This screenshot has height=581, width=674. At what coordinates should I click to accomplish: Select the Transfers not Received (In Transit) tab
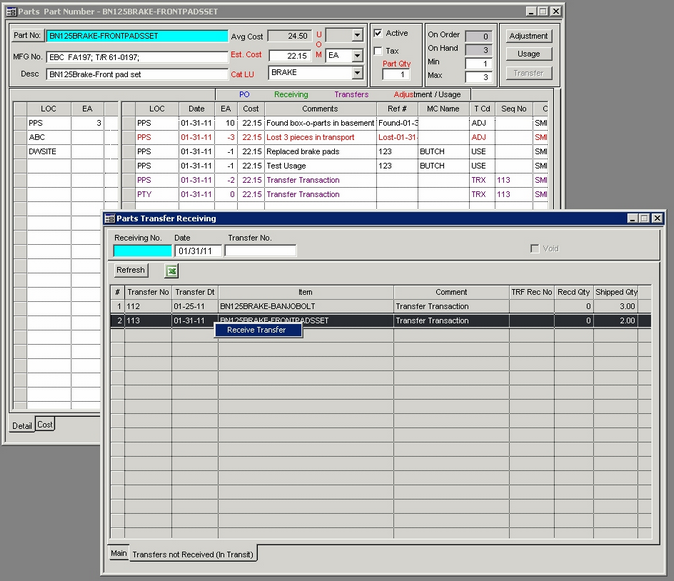coord(194,553)
